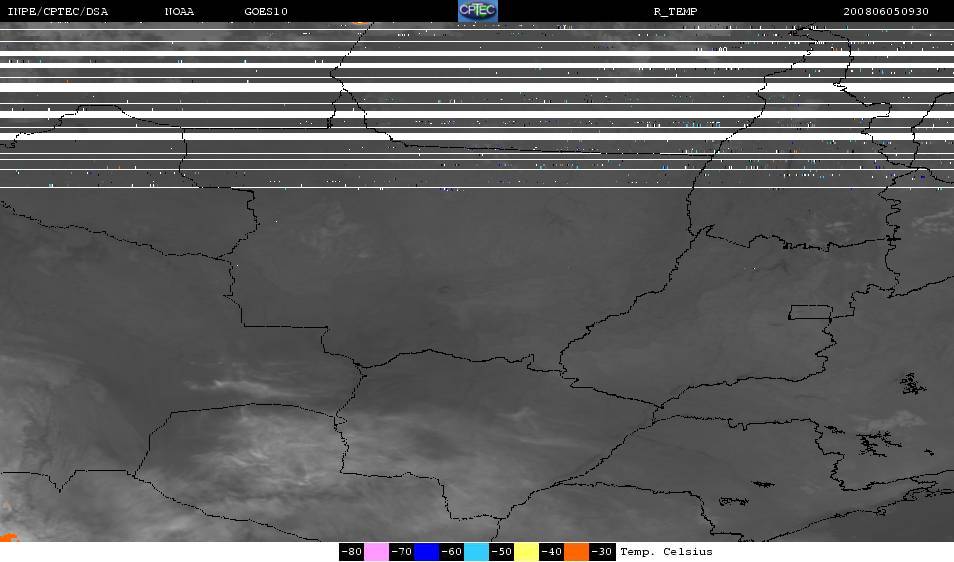Screen dimensions: 954x562
Task: Click the yellow swatch in the legend
Action: [526, 552]
